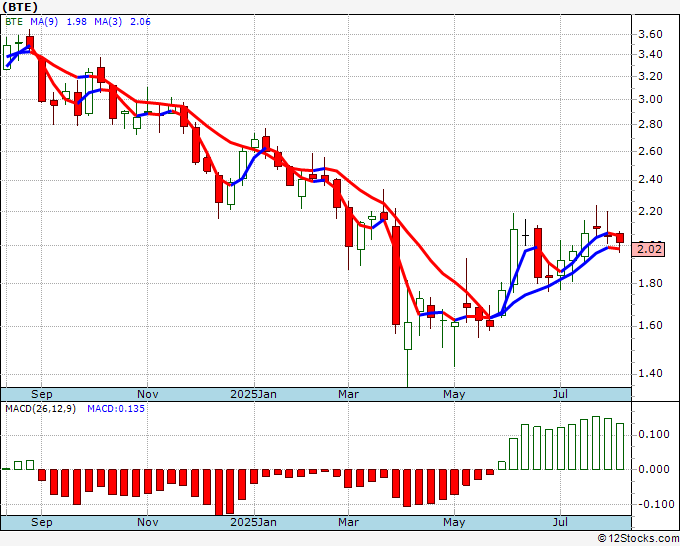Click the tallest green MACD histogram bar
680x546 pixels.
click(596, 443)
